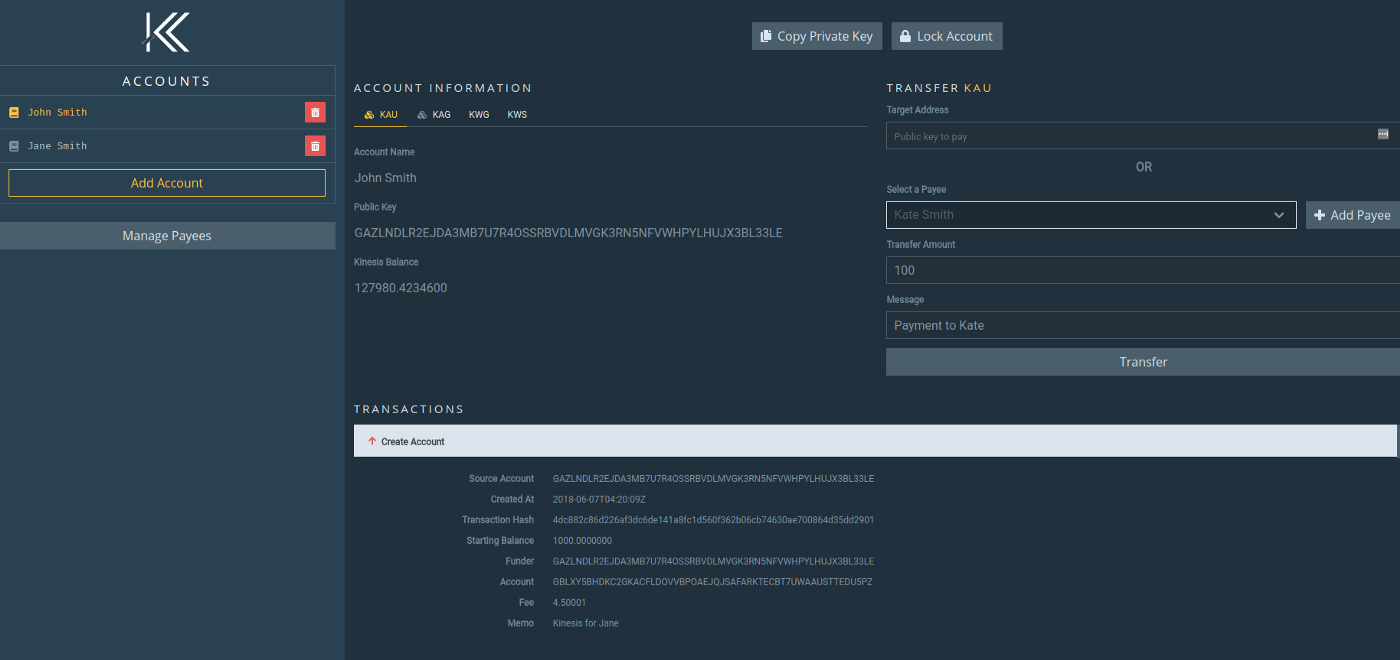Click the wallet icon beside John Smith
This screenshot has height=660, width=1400.
(x=14, y=113)
